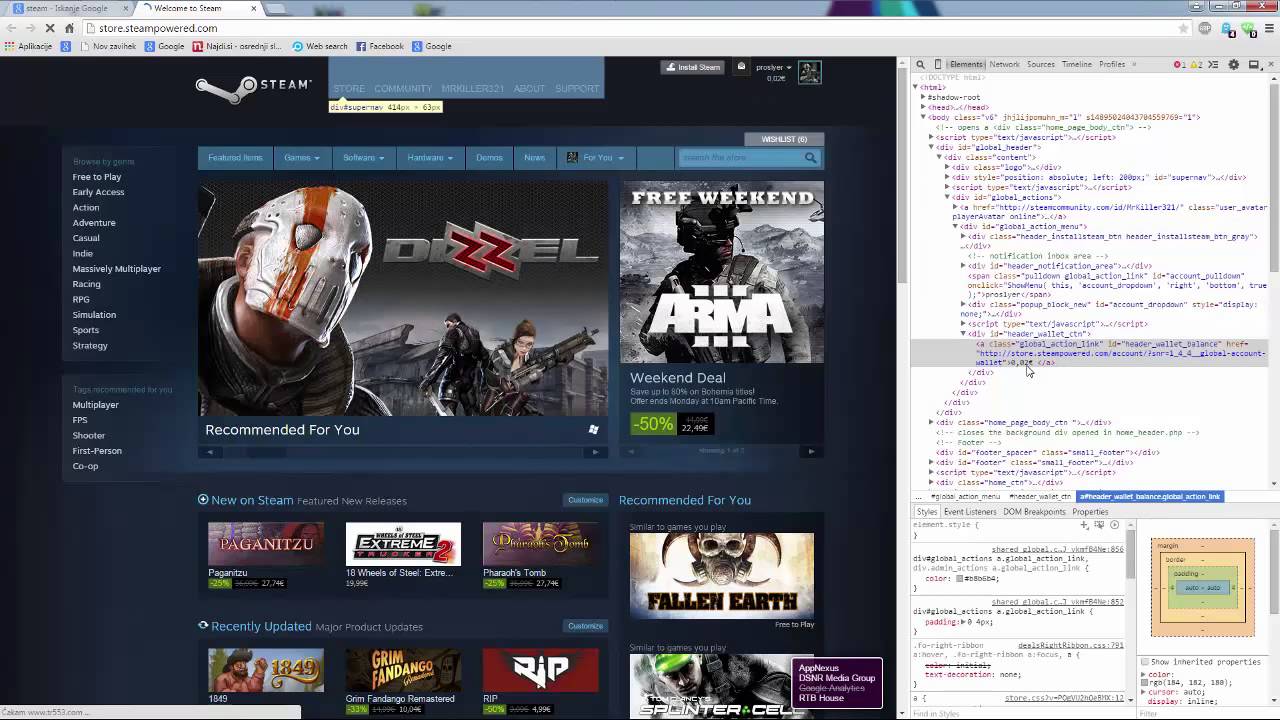Enable Show inherited properties checkbox
Image resolution: width=1280 pixels, height=720 pixels.
[1145, 662]
